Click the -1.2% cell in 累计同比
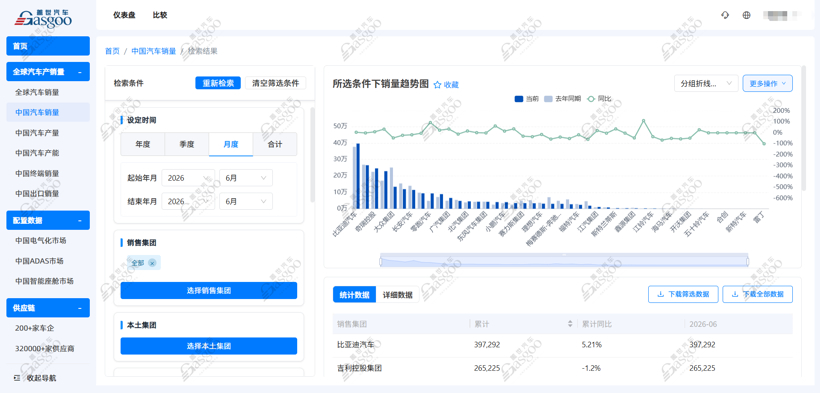This screenshot has height=393, width=820. click(x=590, y=368)
